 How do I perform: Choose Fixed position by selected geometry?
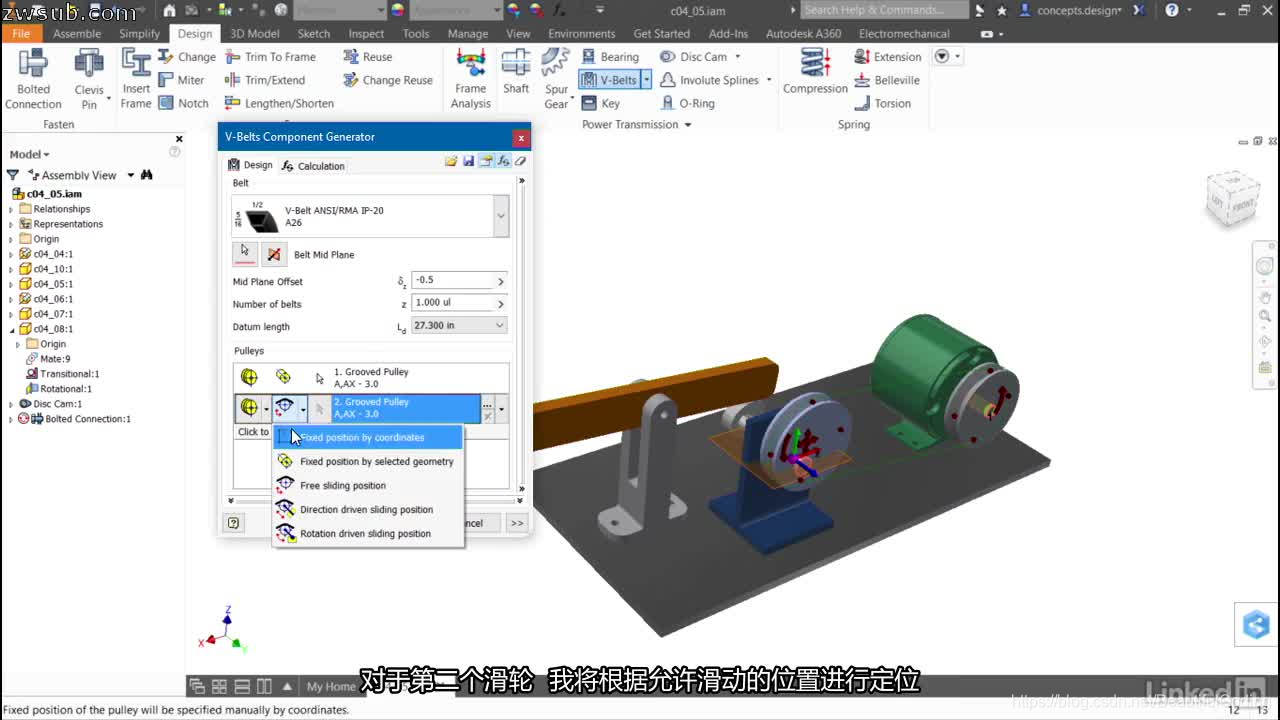click(368, 461)
